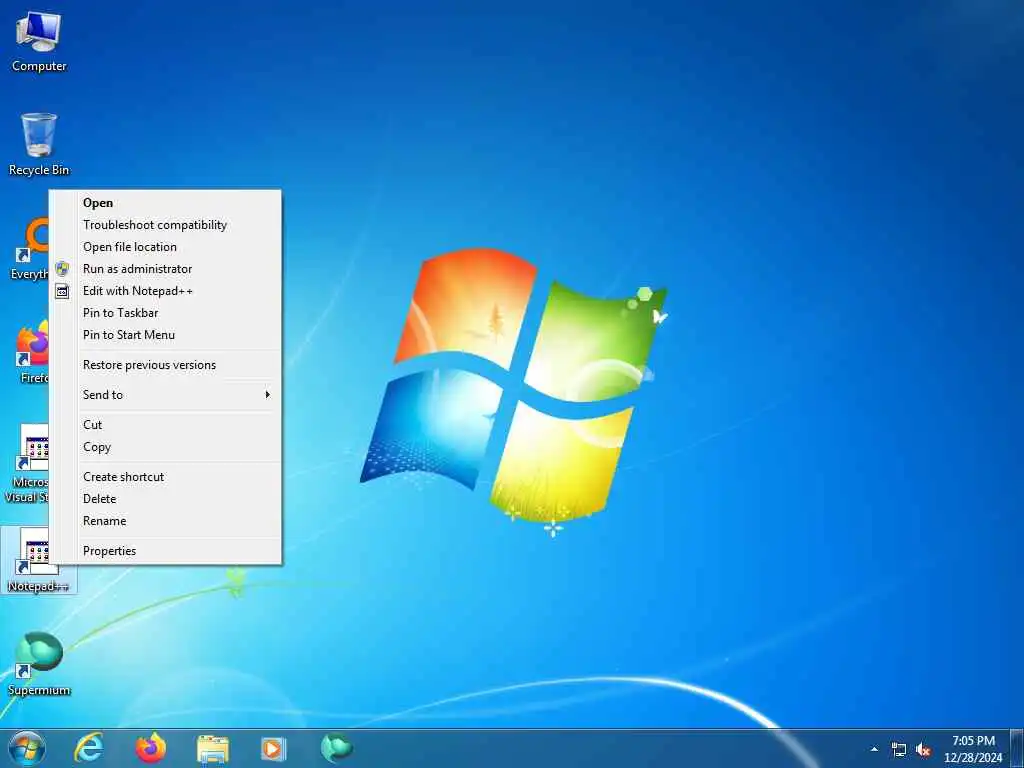Choose Copy in the context menu
Image resolution: width=1024 pixels, height=768 pixels.
(x=166, y=447)
